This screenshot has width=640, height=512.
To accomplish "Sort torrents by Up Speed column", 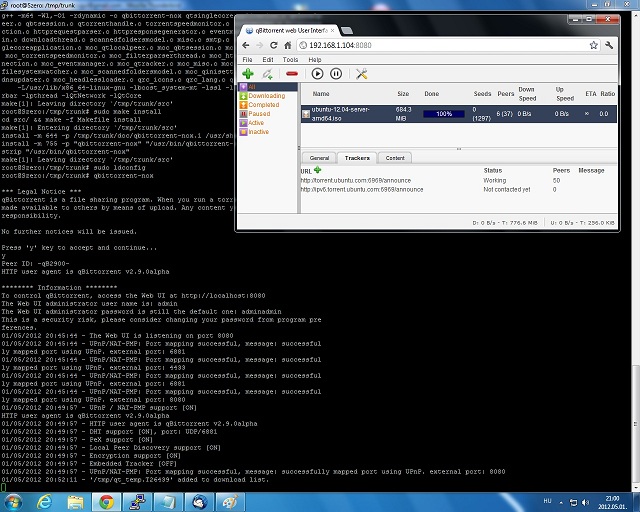I will point(564,94).
